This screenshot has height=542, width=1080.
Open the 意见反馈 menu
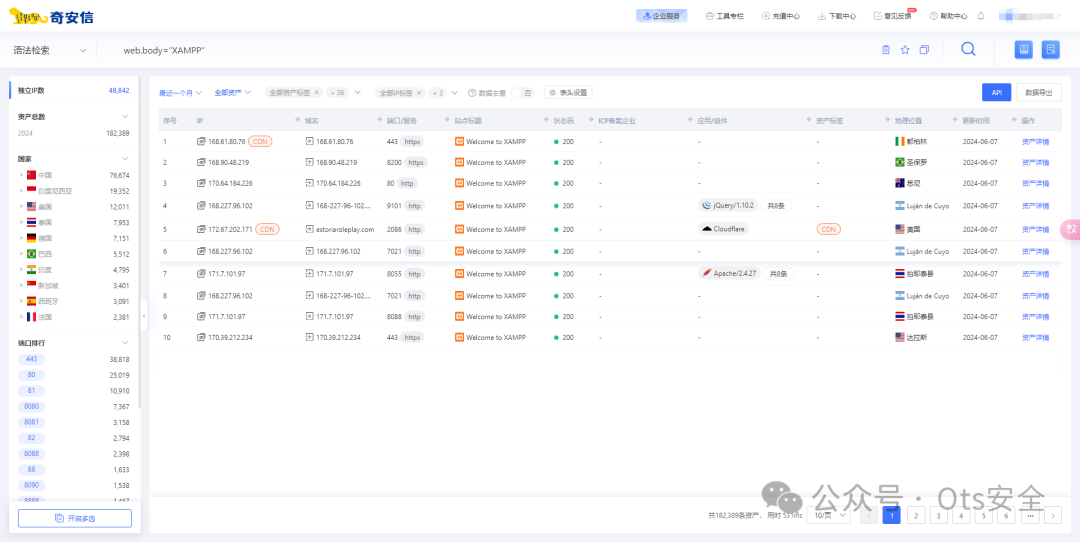click(893, 16)
